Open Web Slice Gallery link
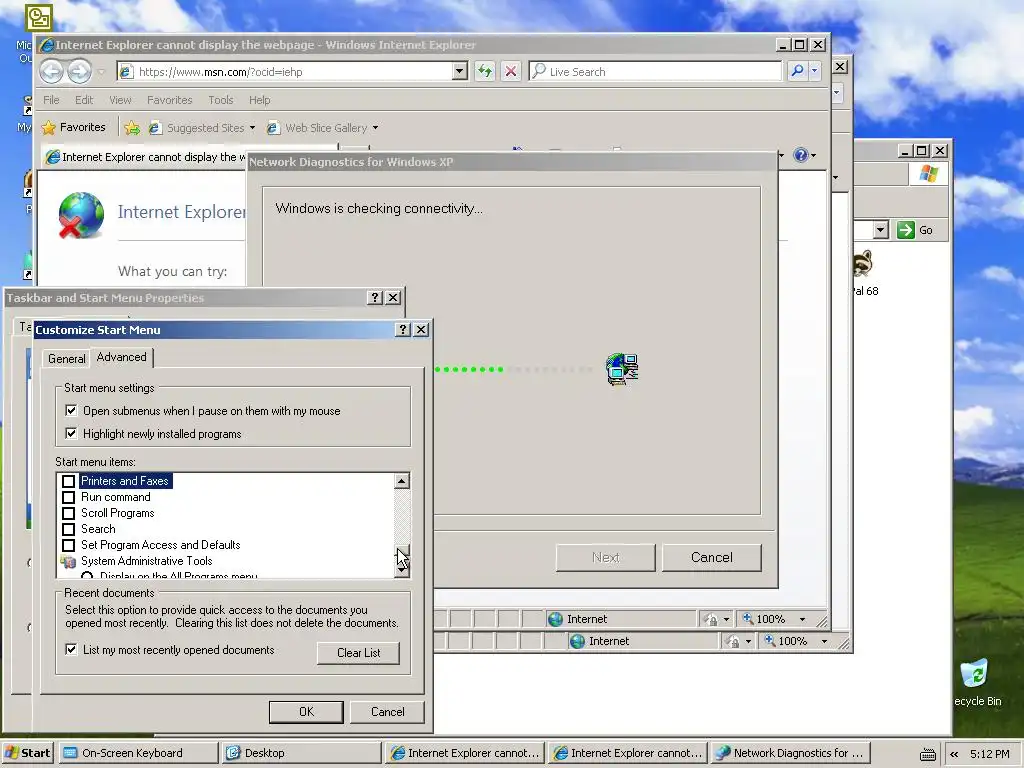The height and width of the screenshot is (768, 1024). 326,128
